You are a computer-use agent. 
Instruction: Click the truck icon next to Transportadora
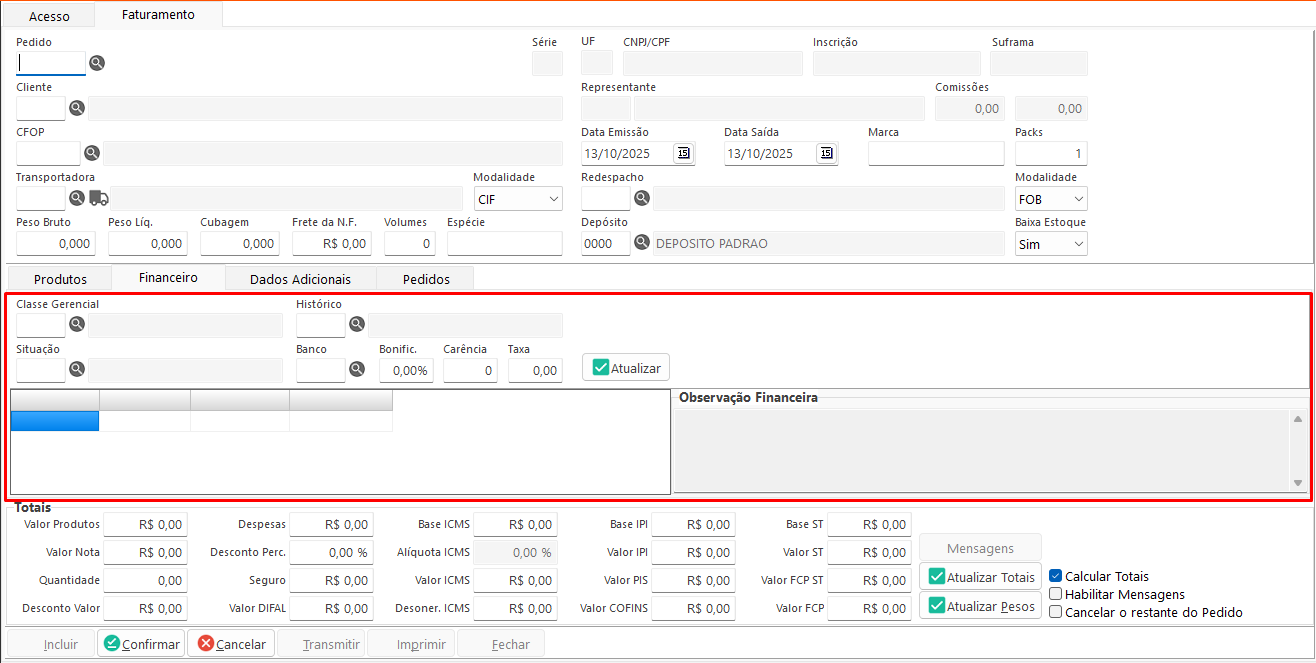pos(99,198)
